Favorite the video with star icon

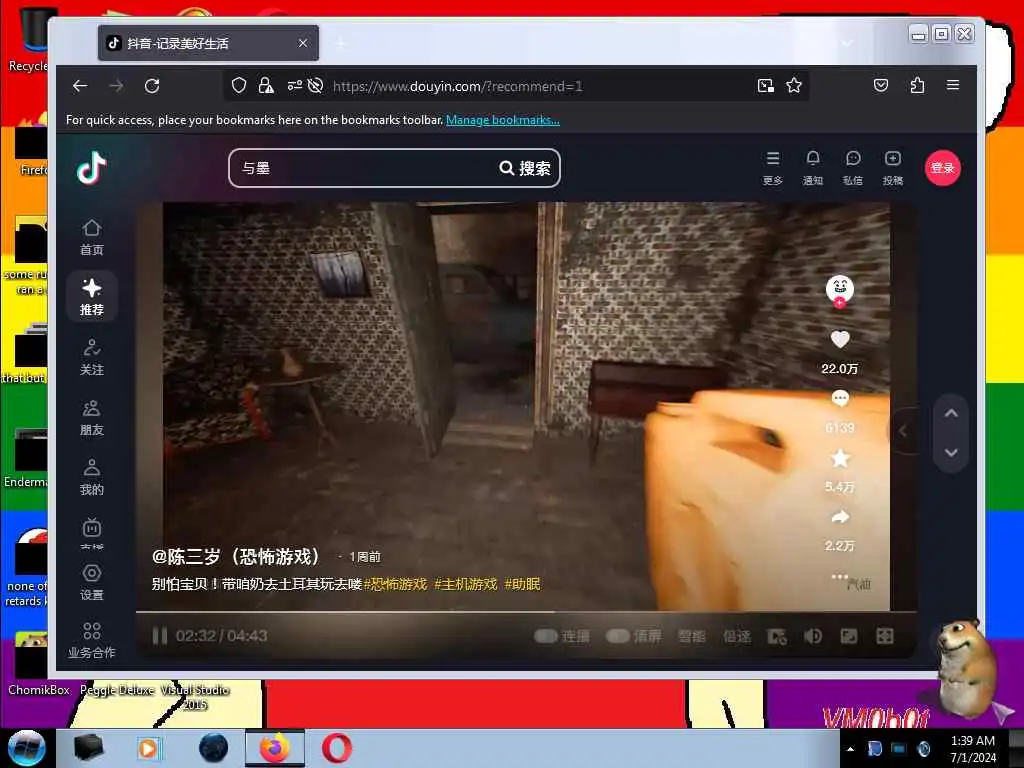(x=840, y=458)
